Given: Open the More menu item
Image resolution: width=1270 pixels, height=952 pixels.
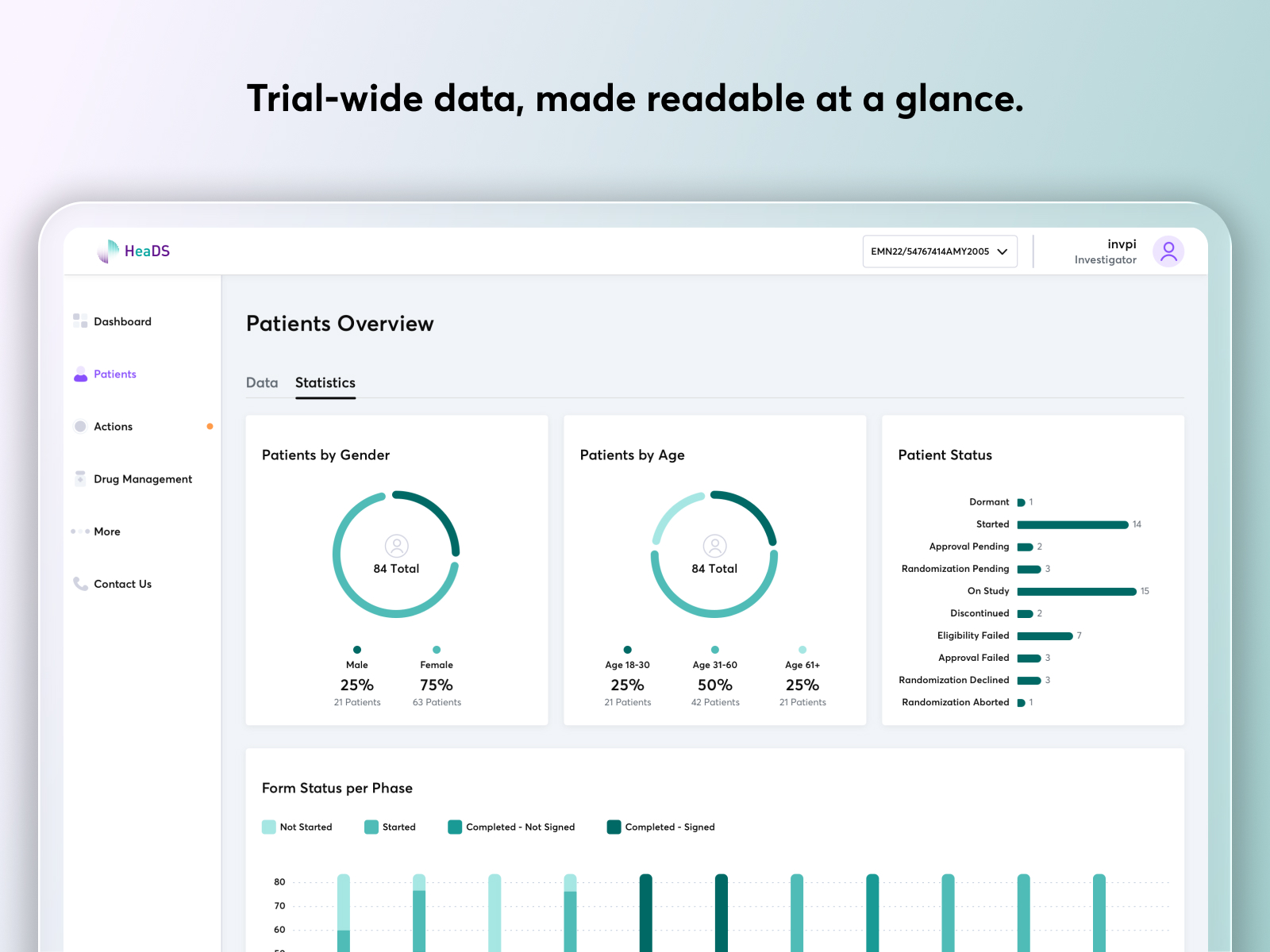Looking at the screenshot, I should [x=107, y=532].
